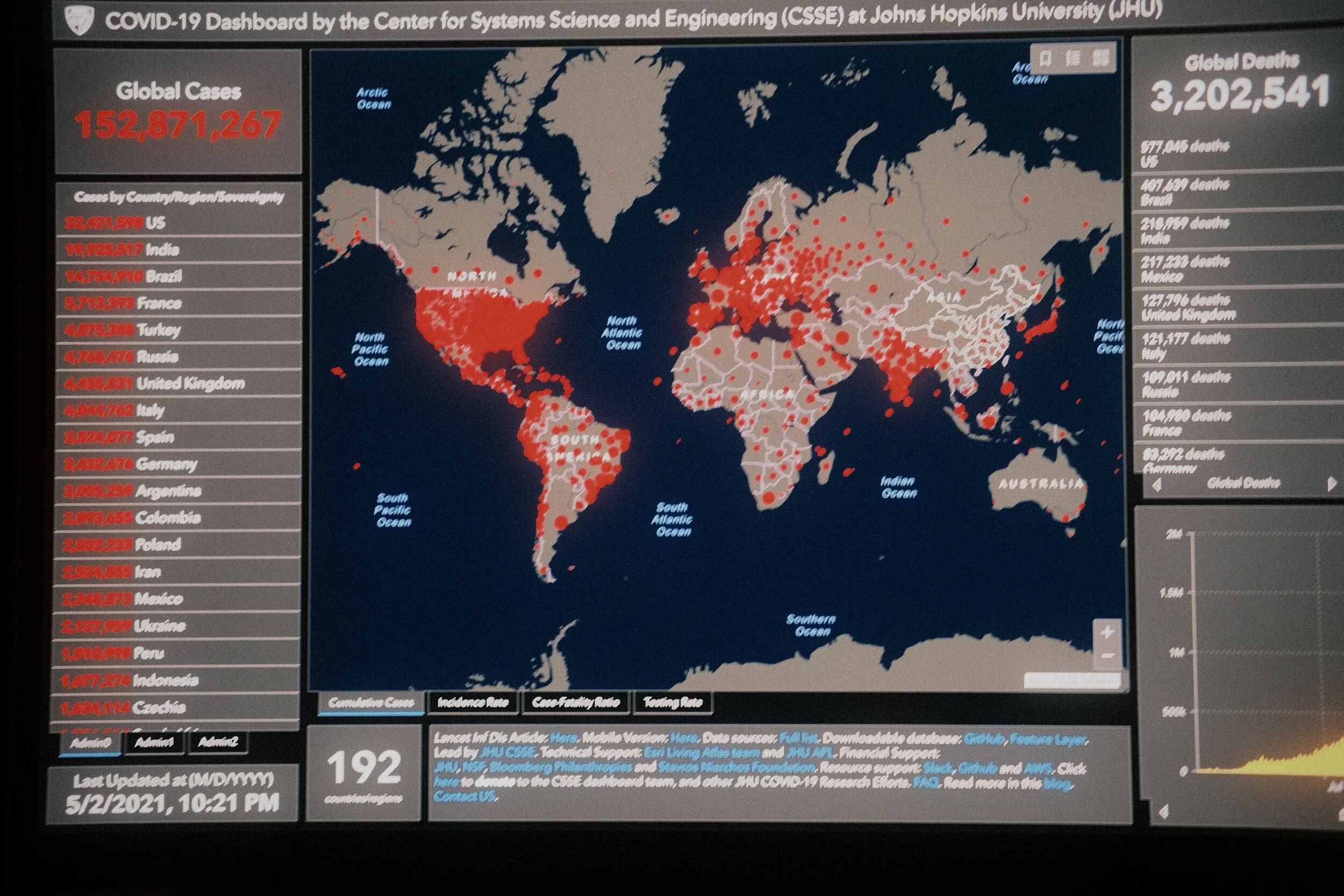This screenshot has width=1344, height=896.
Task: Go to next Global Deaths panel
Action: click(1332, 485)
